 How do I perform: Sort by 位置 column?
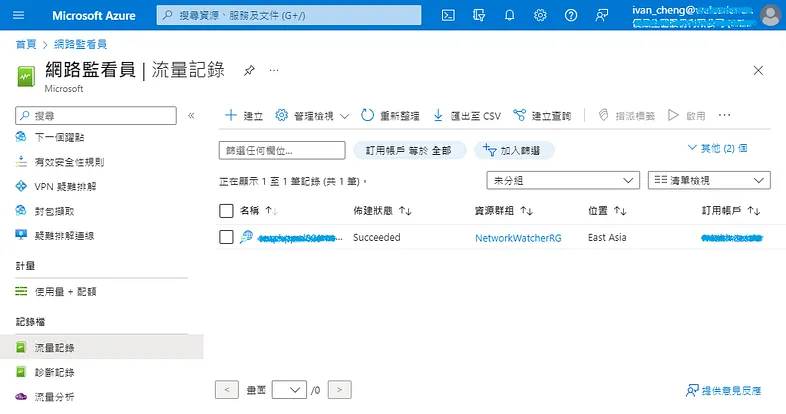tap(608, 211)
